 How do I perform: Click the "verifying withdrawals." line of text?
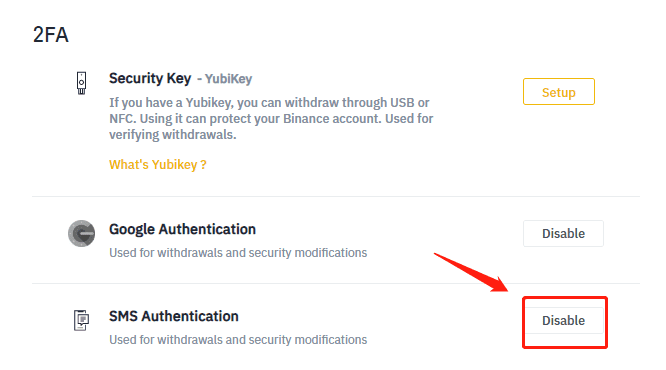(x=172, y=135)
